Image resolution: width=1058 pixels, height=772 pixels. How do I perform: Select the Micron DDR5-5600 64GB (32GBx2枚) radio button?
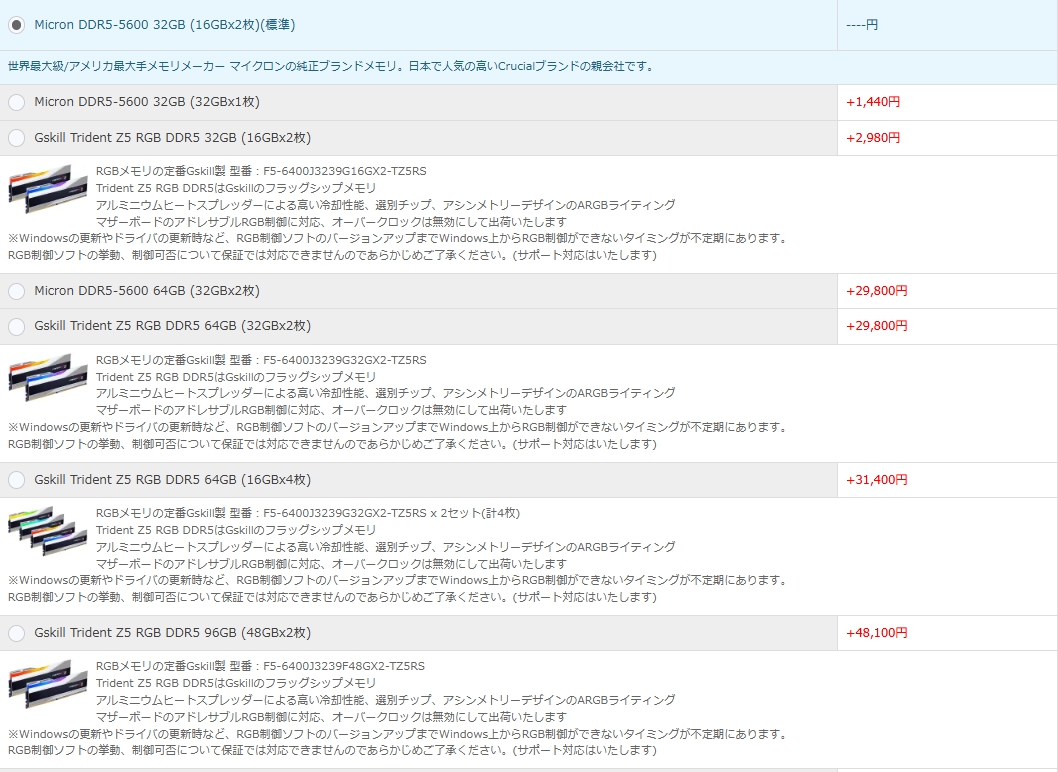pyautogui.click(x=16, y=291)
